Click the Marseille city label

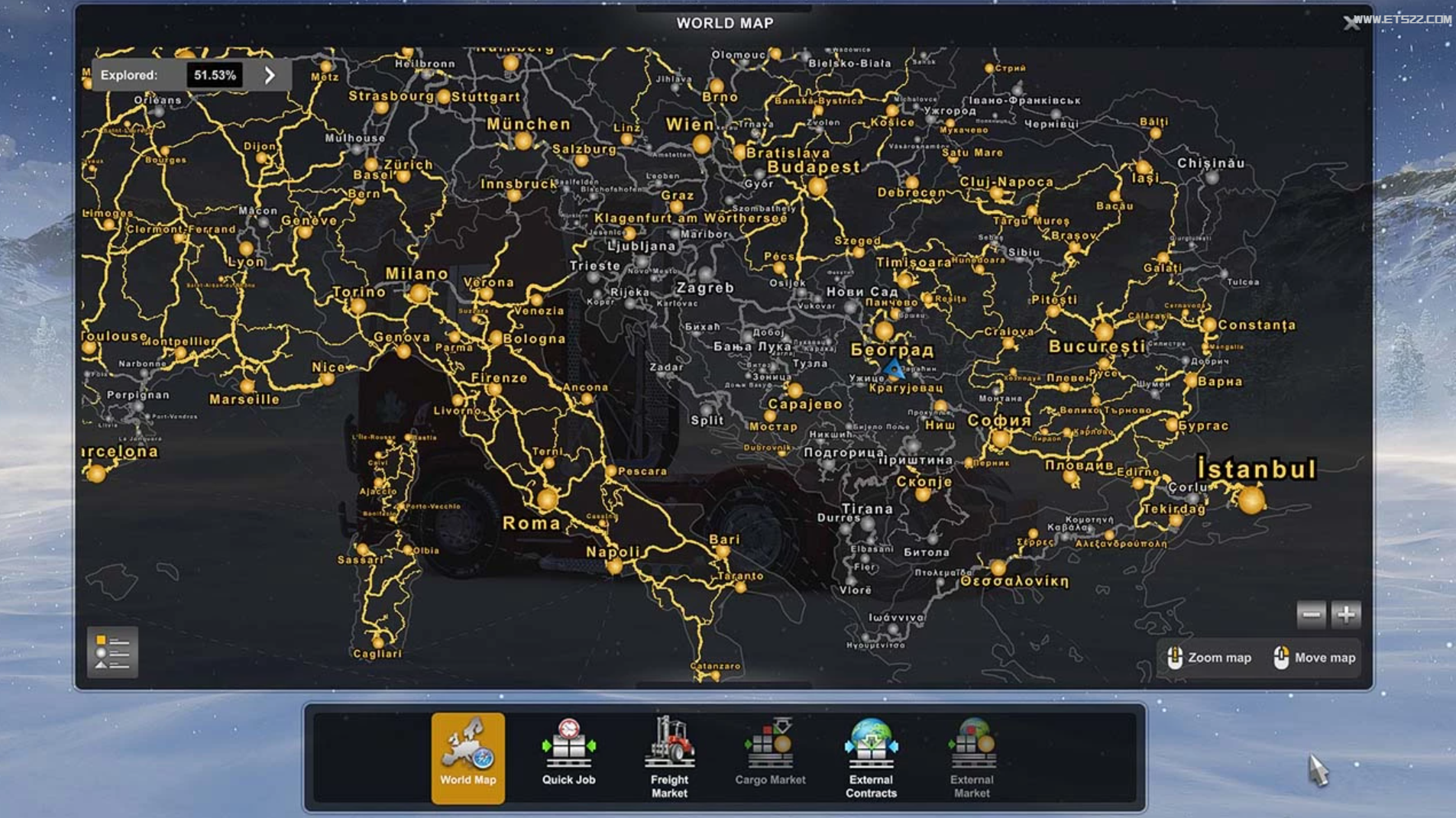[244, 399]
